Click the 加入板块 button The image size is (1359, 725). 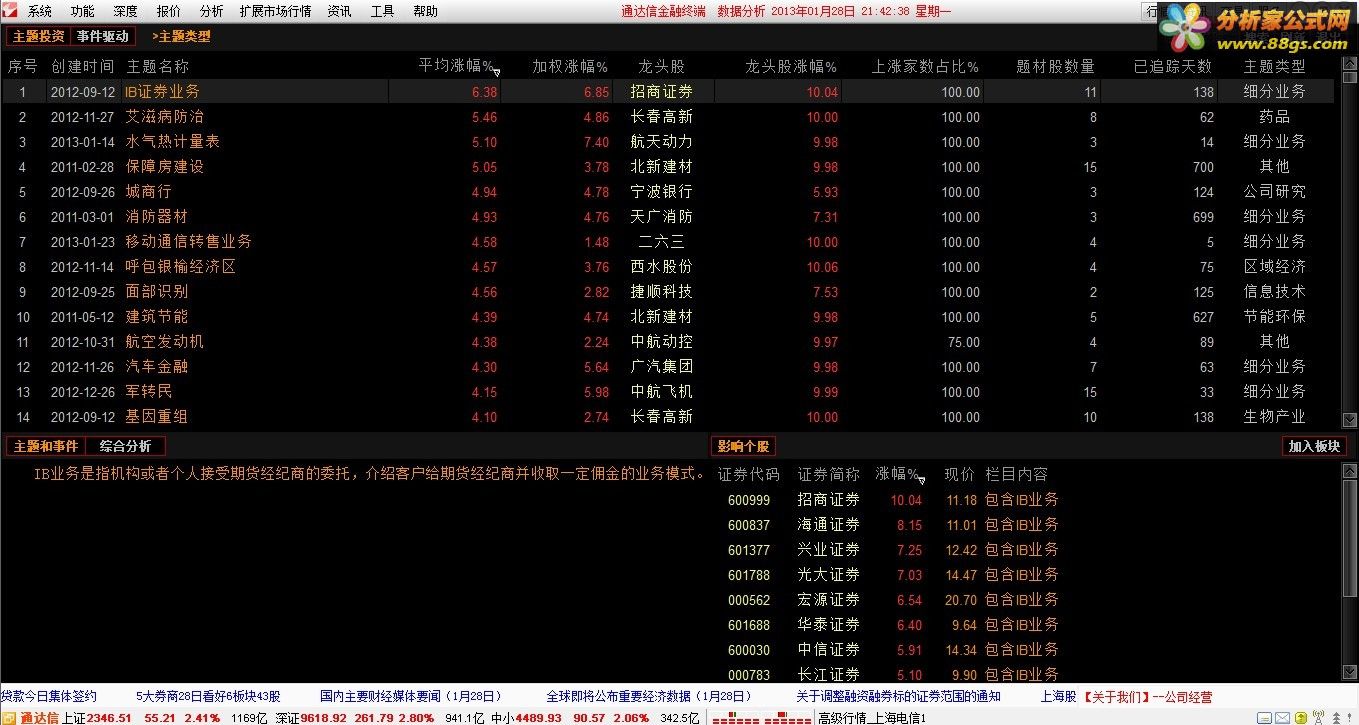pyautogui.click(x=1314, y=446)
